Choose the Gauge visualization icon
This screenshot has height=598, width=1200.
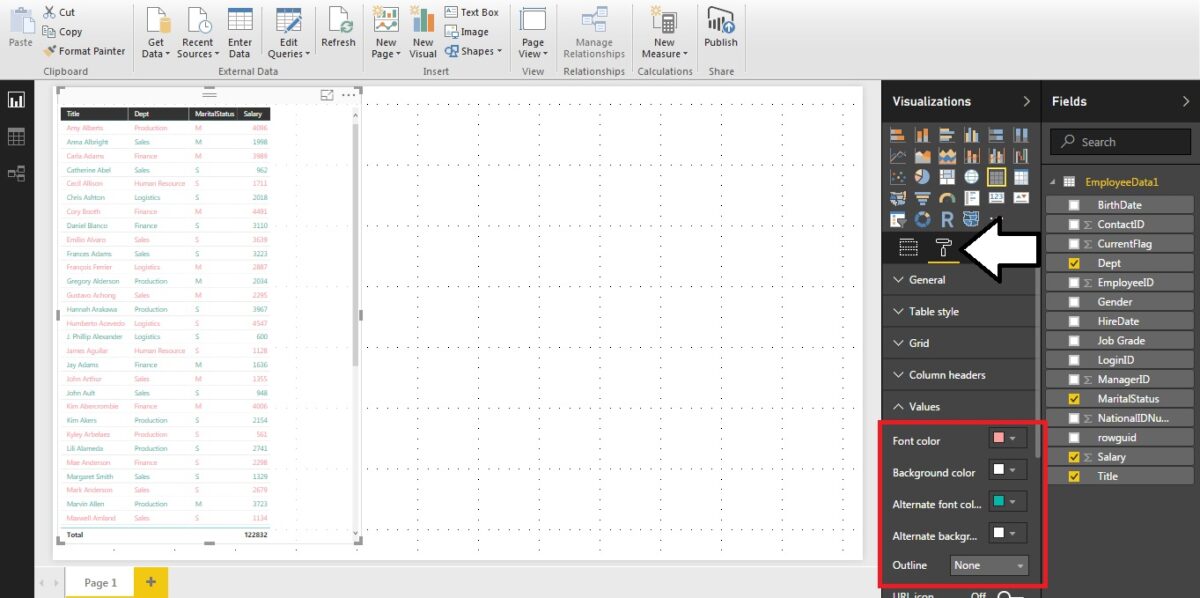[945, 197]
